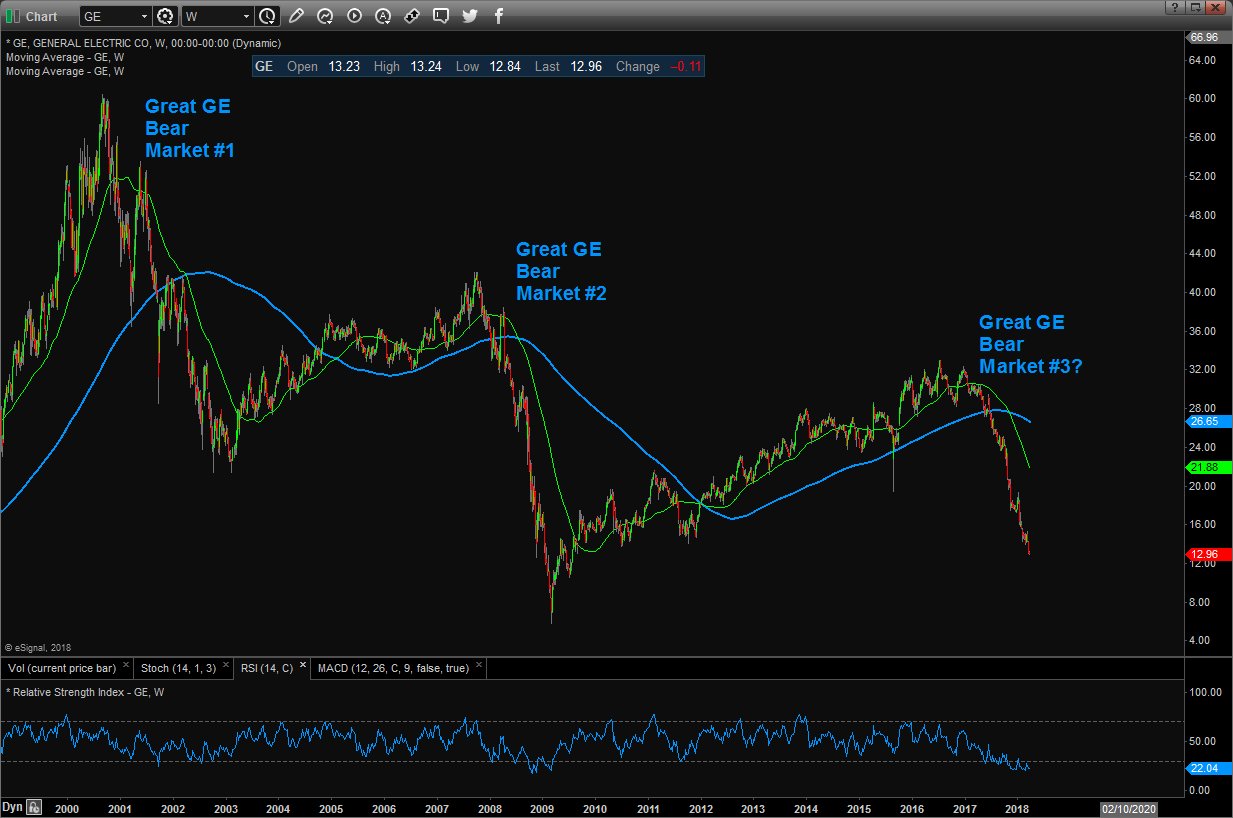Click the 2000 label on time axis
The height and width of the screenshot is (818, 1233).
pos(66,808)
